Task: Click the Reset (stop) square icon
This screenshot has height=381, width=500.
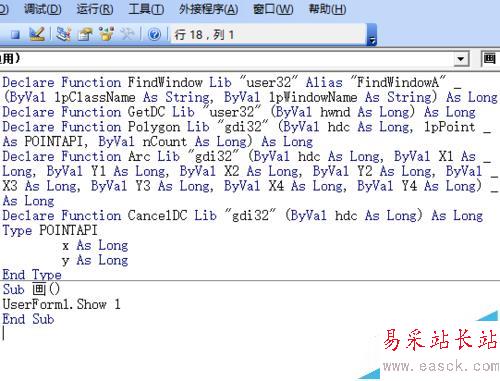Action: (x=15, y=34)
